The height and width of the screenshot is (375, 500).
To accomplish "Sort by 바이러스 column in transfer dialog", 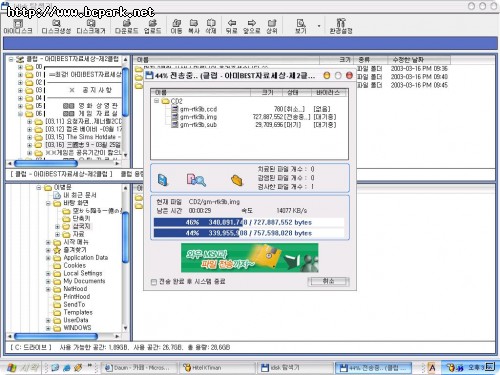I will pos(329,92).
